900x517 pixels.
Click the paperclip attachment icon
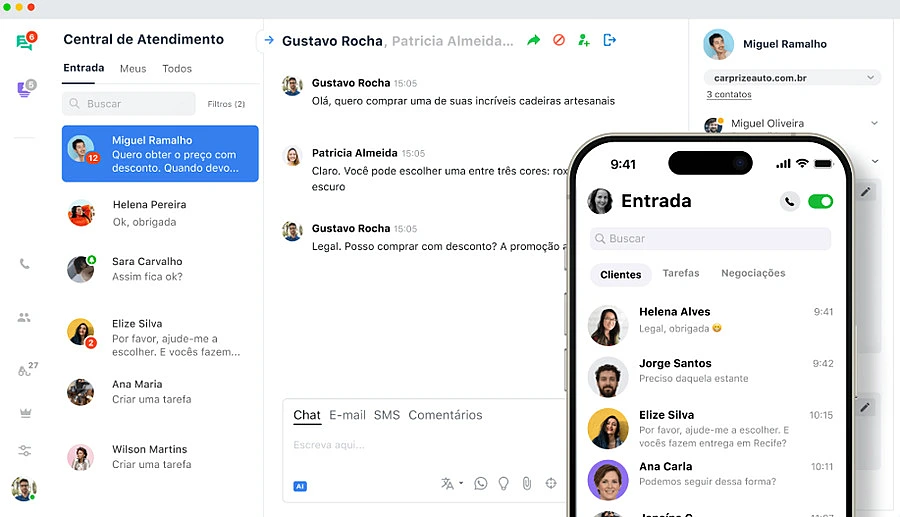pyautogui.click(x=526, y=483)
